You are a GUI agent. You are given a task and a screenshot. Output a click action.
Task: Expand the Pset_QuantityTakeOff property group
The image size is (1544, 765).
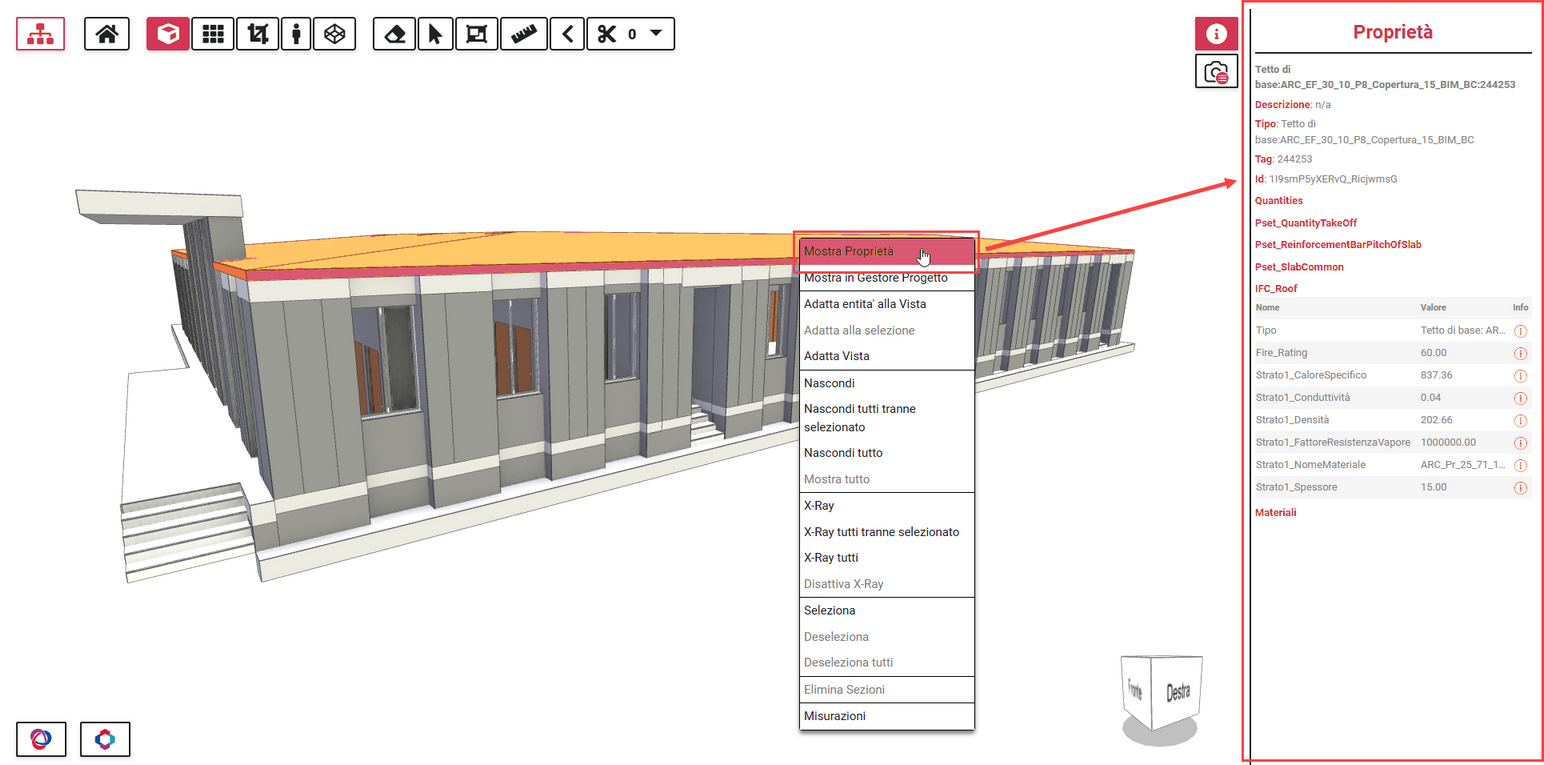[1304, 222]
